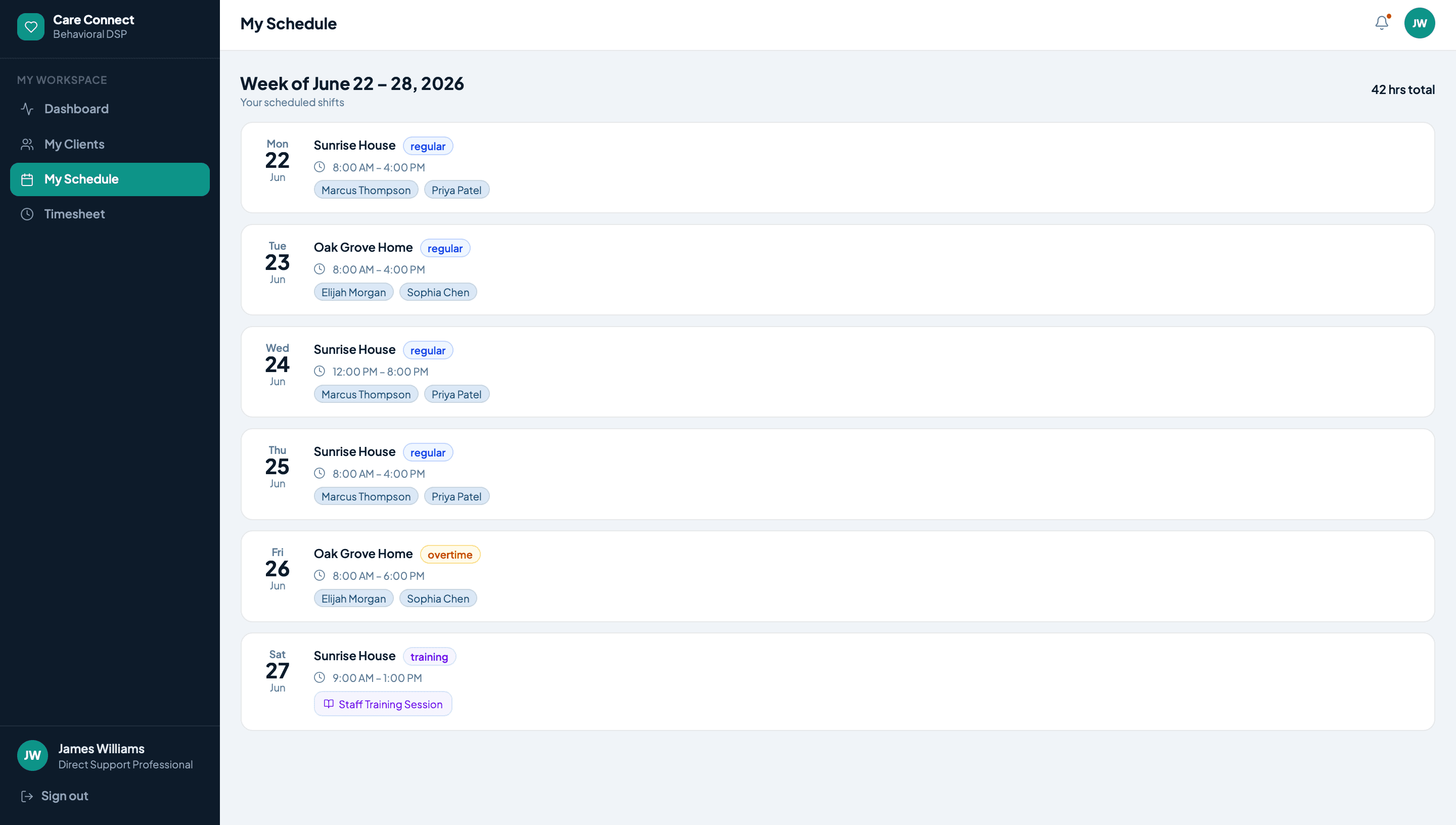Image resolution: width=1456 pixels, height=825 pixels.
Task: Open the Staff Training Session link
Action: click(x=383, y=704)
